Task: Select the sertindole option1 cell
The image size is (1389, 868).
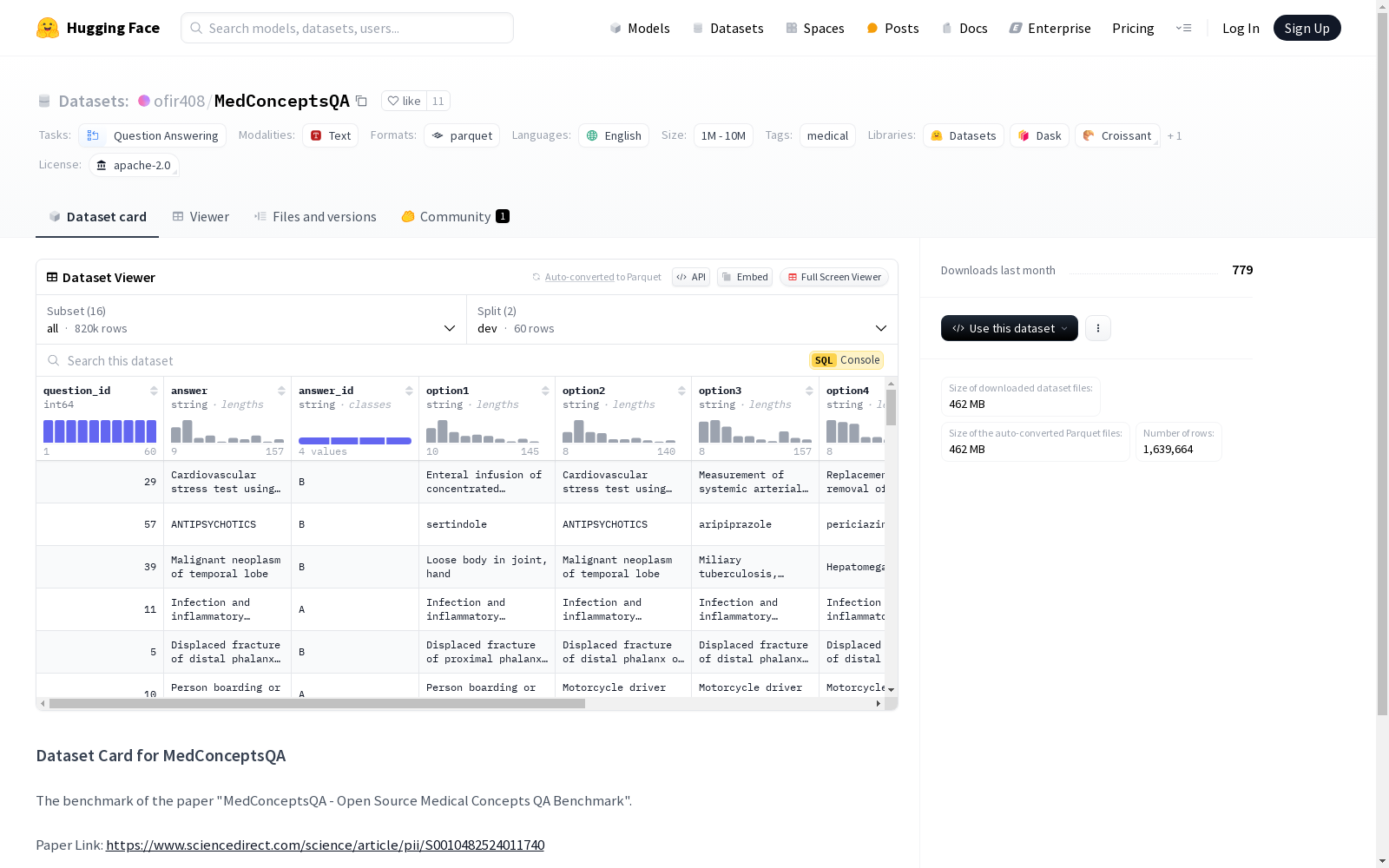Action: tap(487, 524)
